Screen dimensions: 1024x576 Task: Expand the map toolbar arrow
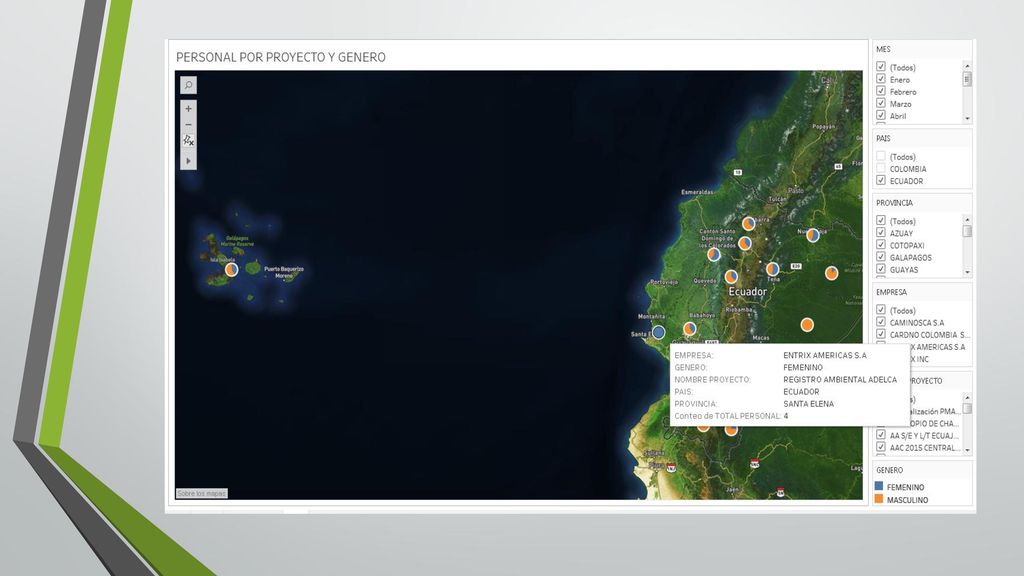point(188,161)
